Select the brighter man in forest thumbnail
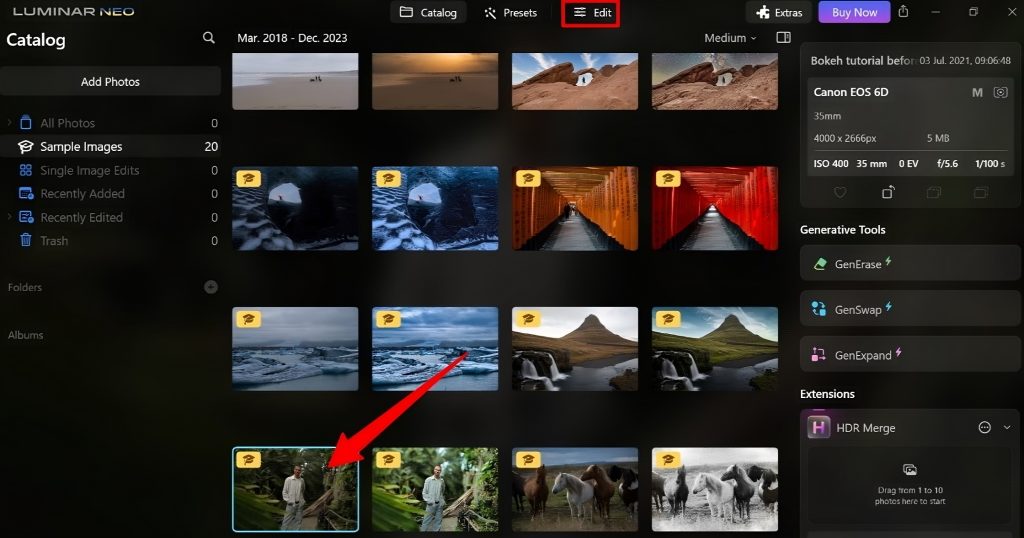 click(x=435, y=490)
